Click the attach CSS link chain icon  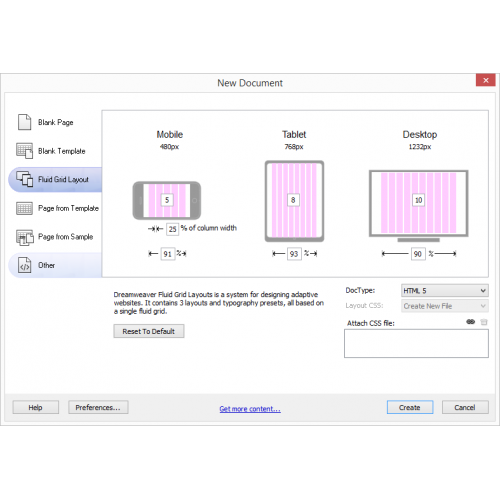pos(470,322)
